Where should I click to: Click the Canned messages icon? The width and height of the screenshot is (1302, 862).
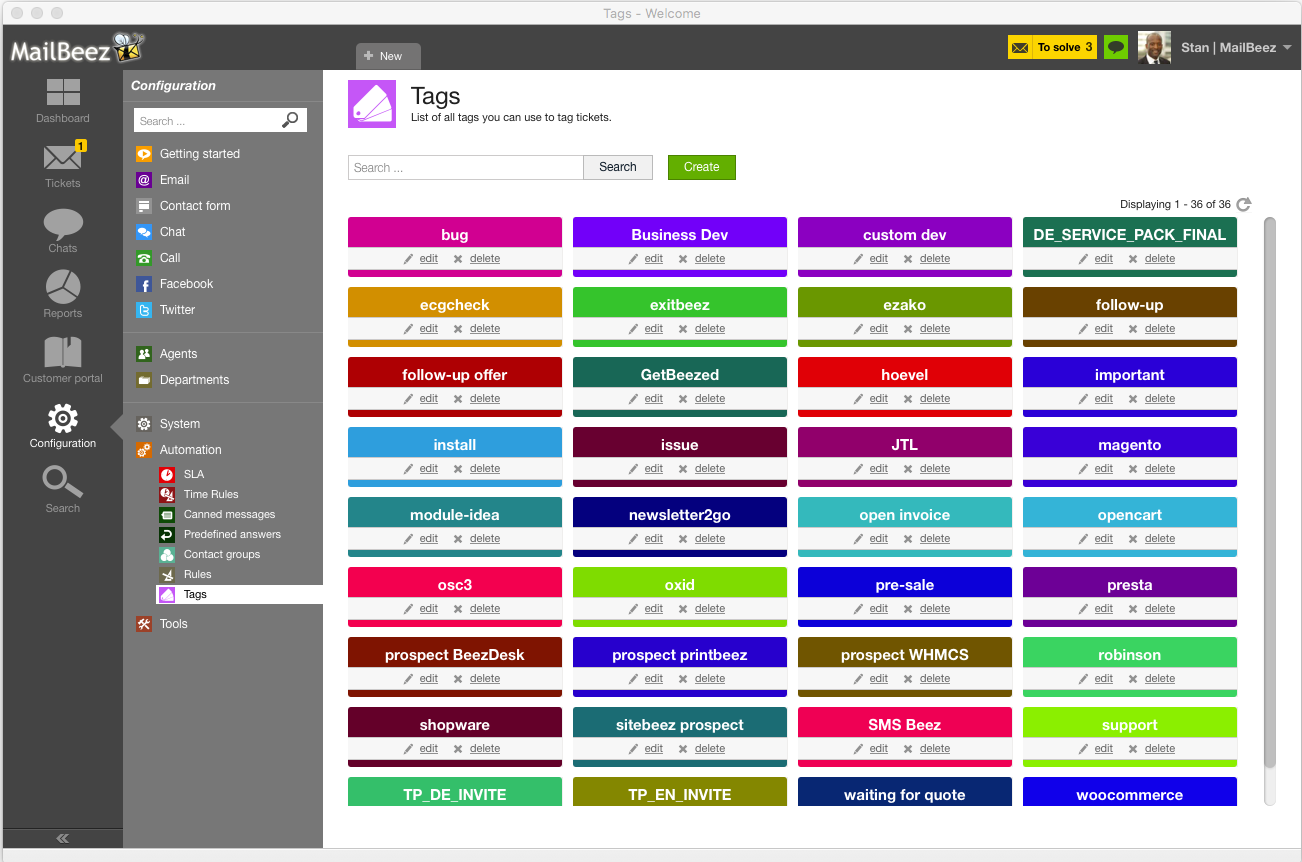tap(167, 514)
